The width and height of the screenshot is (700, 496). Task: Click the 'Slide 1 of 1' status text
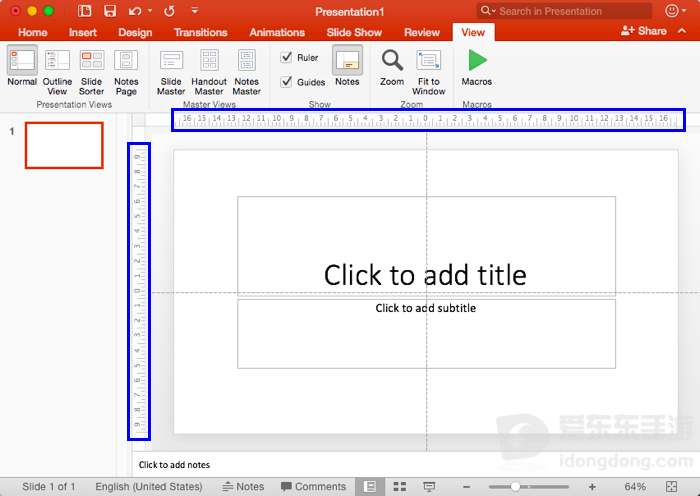(49, 487)
